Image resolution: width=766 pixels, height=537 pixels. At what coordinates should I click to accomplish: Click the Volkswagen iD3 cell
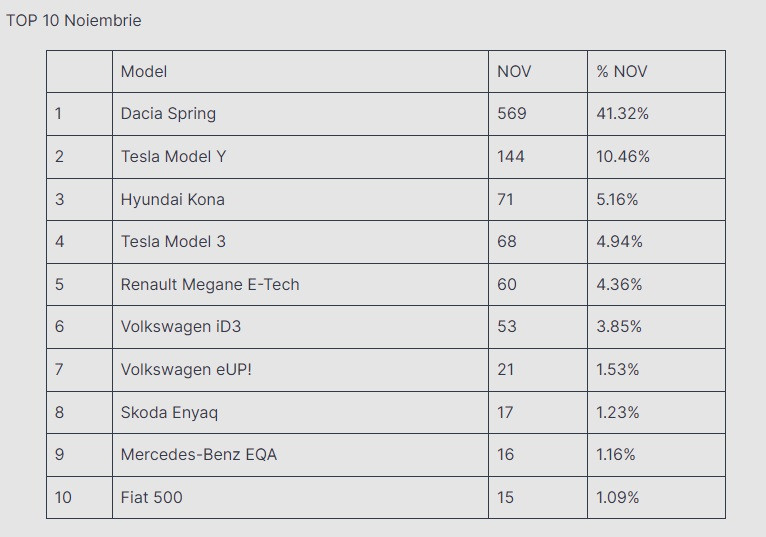[x=181, y=326]
